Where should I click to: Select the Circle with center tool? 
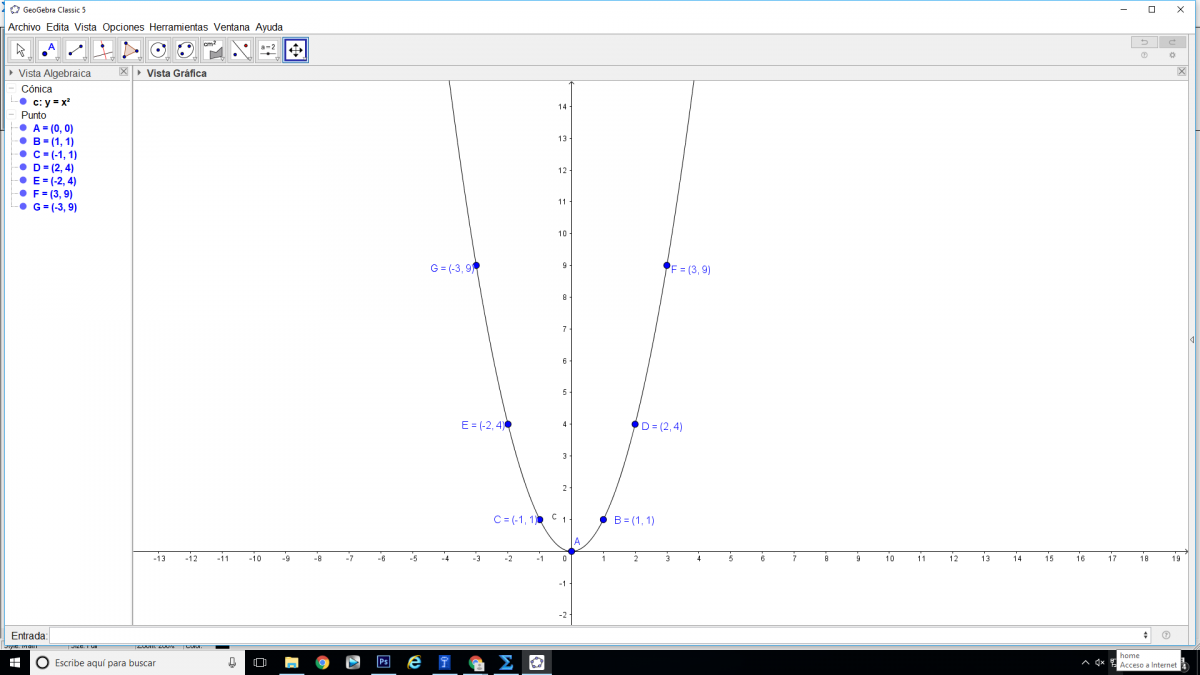coord(158,50)
